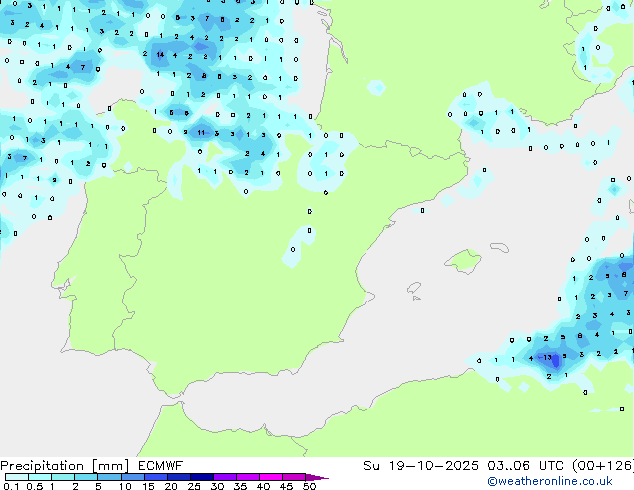The height and width of the screenshot is (490, 634).
Task: Click the 25–30 mm legend color swatch
Action: [201, 477]
